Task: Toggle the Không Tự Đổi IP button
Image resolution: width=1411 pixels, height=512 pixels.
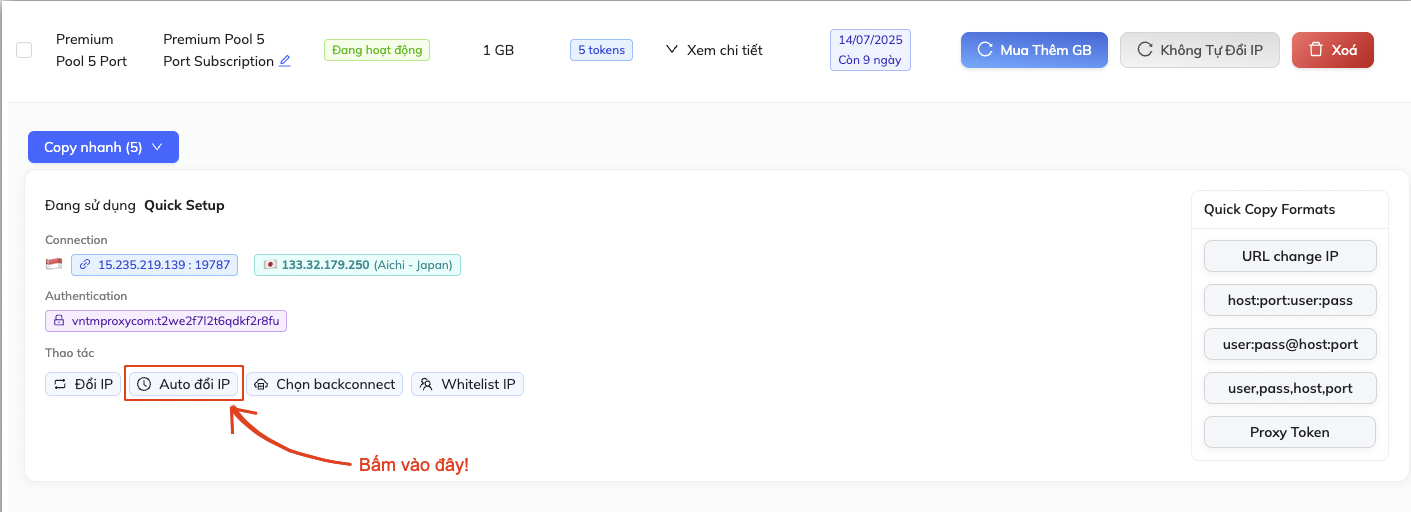Action: (1199, 50)
